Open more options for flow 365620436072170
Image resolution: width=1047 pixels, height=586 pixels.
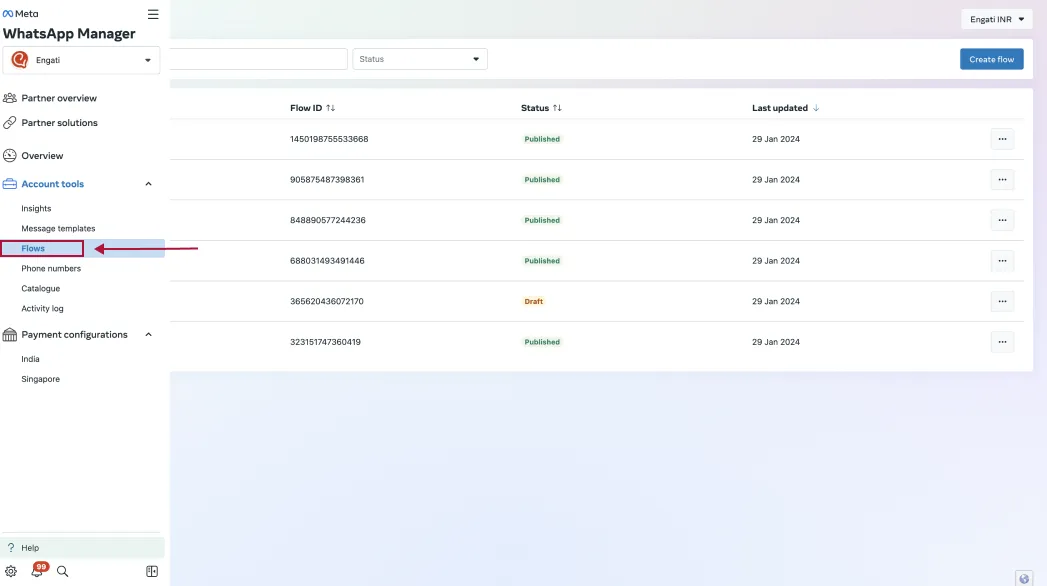click(1002, 302)
